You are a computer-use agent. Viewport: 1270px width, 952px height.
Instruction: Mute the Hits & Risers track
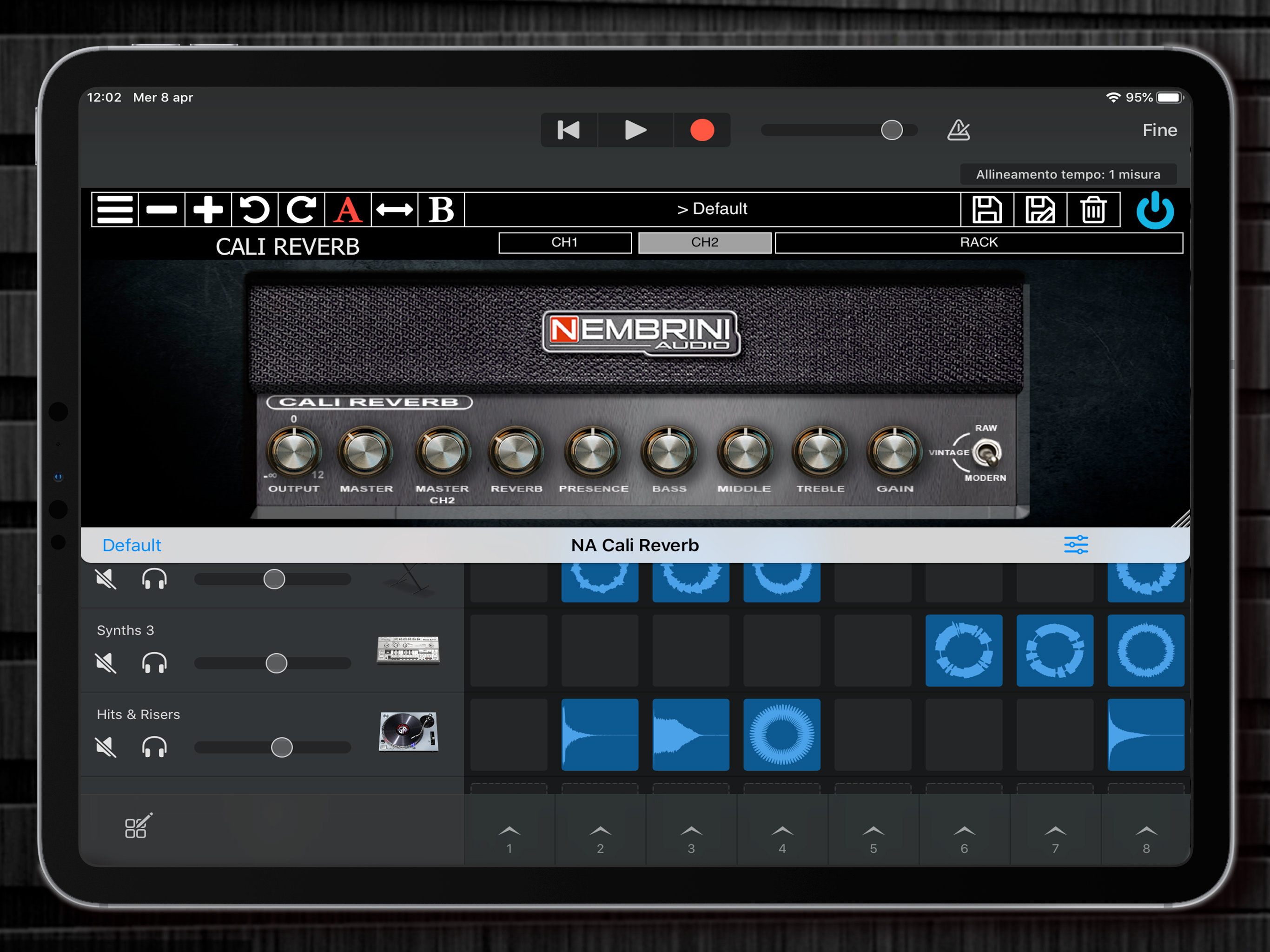click(x=106, y=747)
